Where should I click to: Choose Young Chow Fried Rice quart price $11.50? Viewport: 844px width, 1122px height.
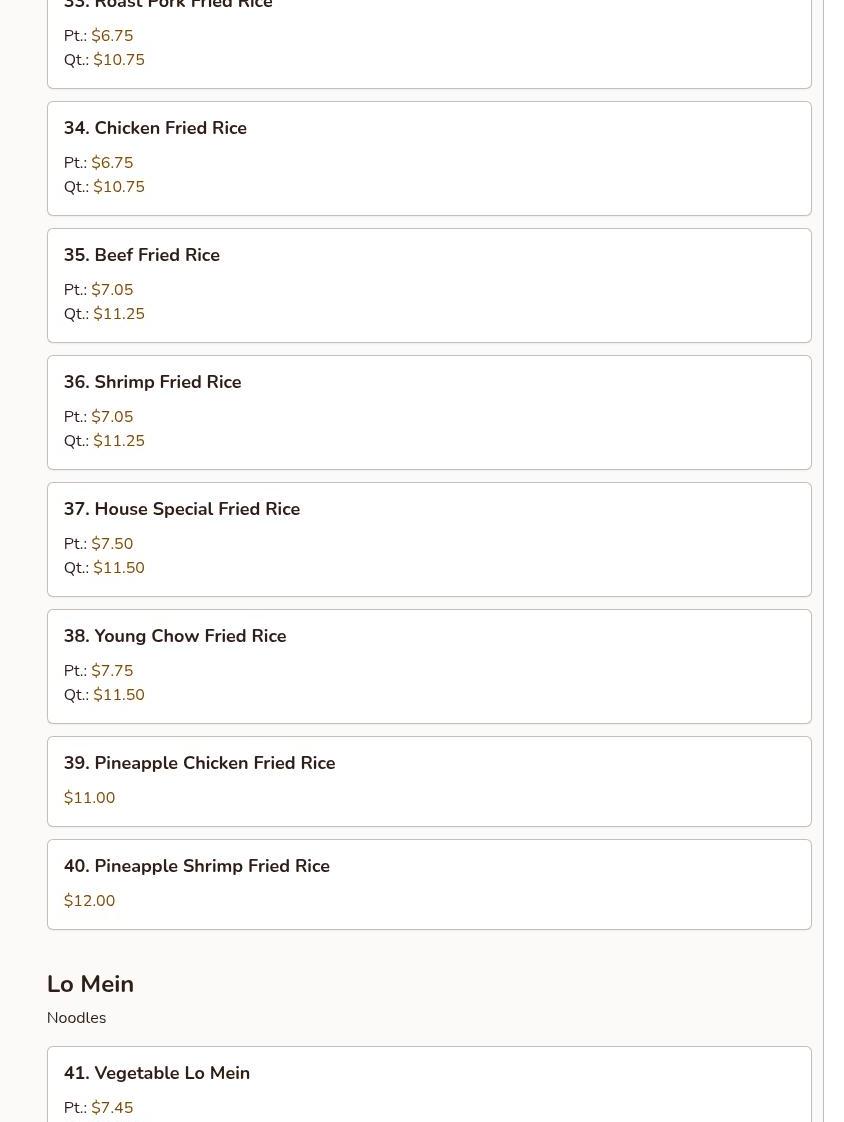(x=119, y=695)
